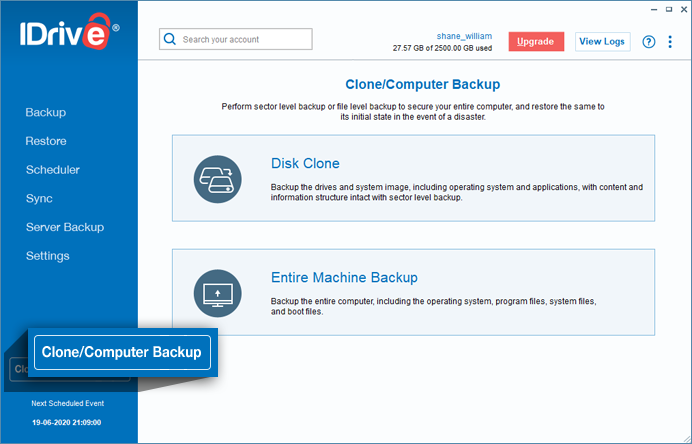Screen dimensions: 692x444
Task: Click the search magnifier icon
Action: click(x=170, y=39)
